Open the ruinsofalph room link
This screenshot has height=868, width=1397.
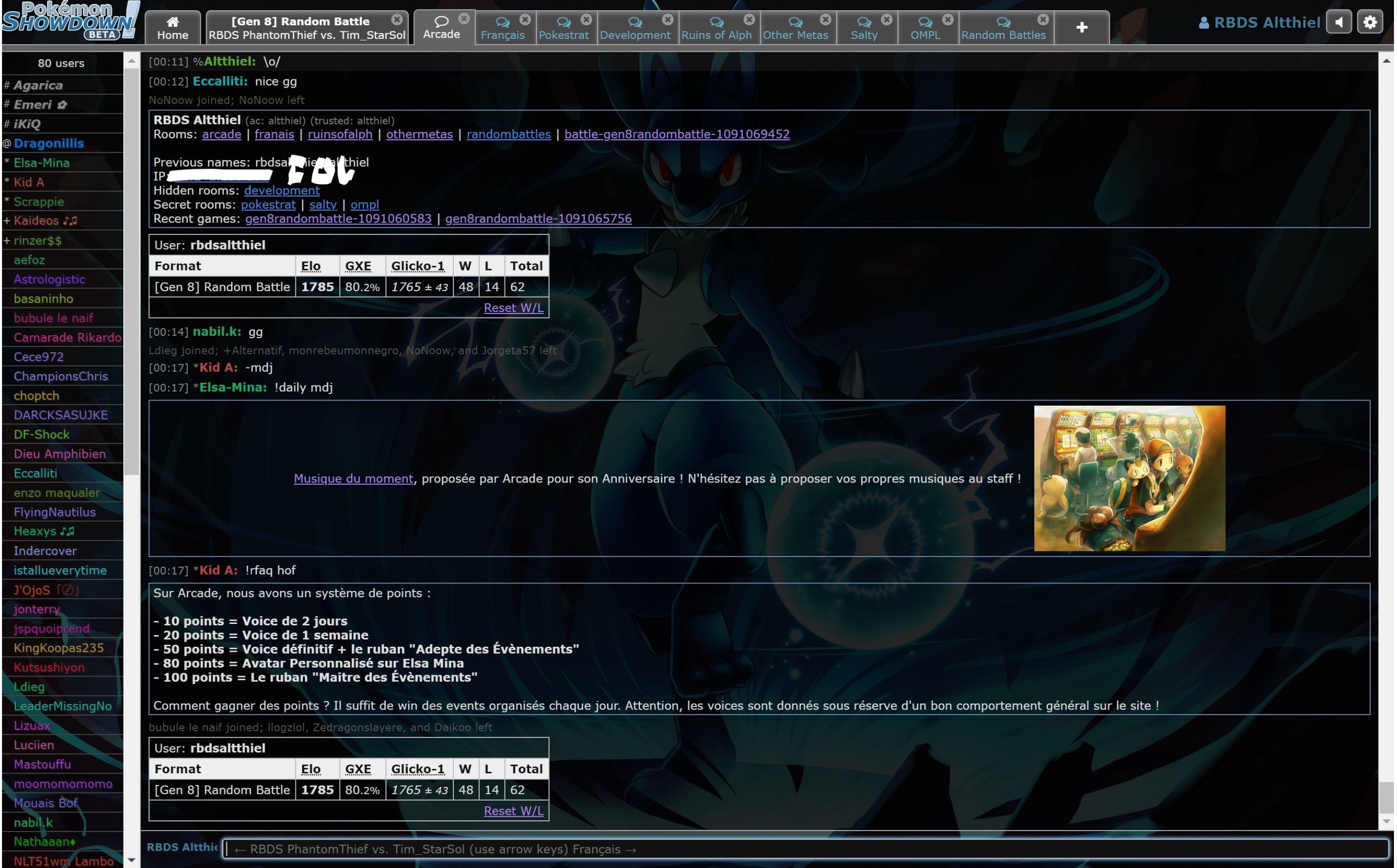(x=340, y=134)
